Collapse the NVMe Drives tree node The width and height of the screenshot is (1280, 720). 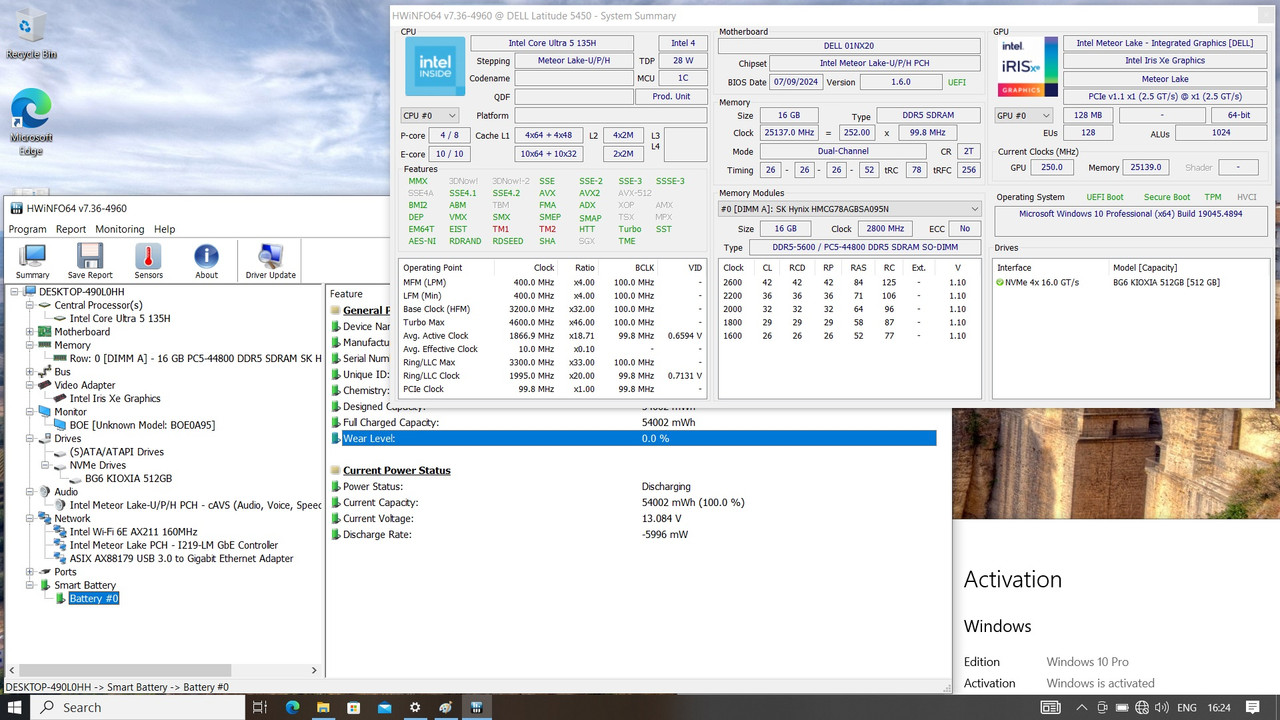[x=46, y=465]
